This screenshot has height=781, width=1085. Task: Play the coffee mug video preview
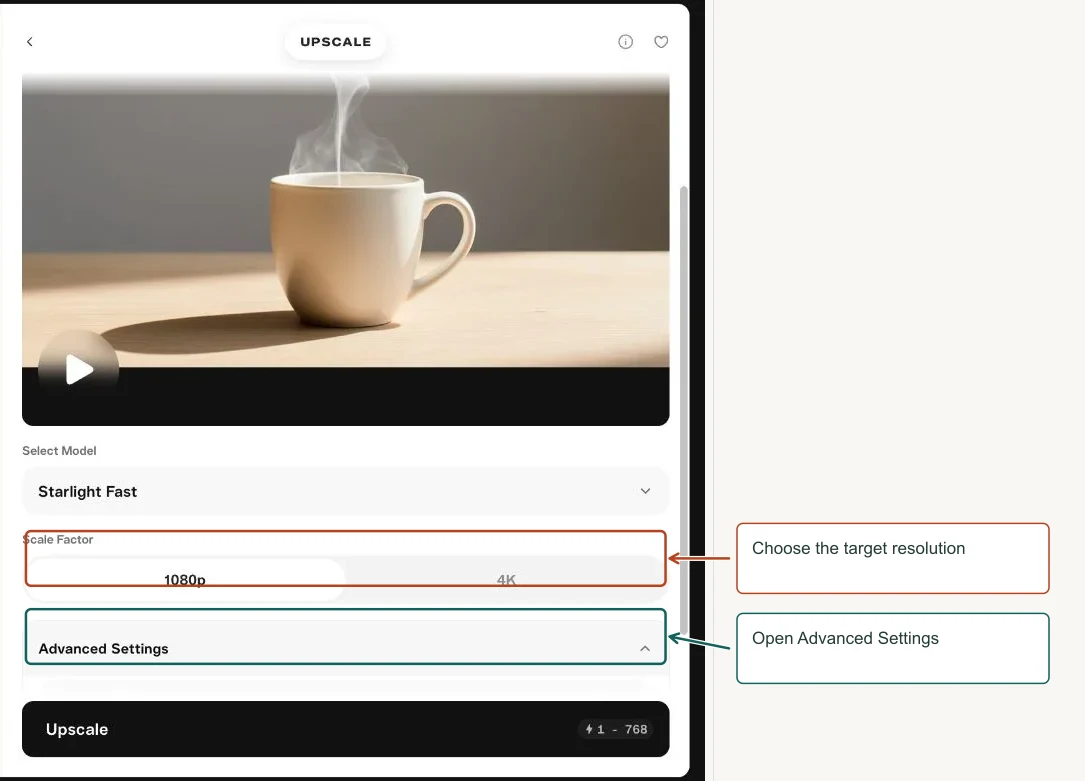[x=79, y=369]
